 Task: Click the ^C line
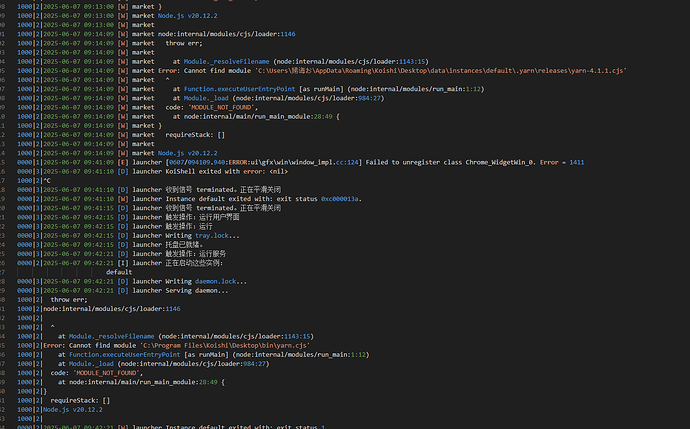[x=47, y=180]
